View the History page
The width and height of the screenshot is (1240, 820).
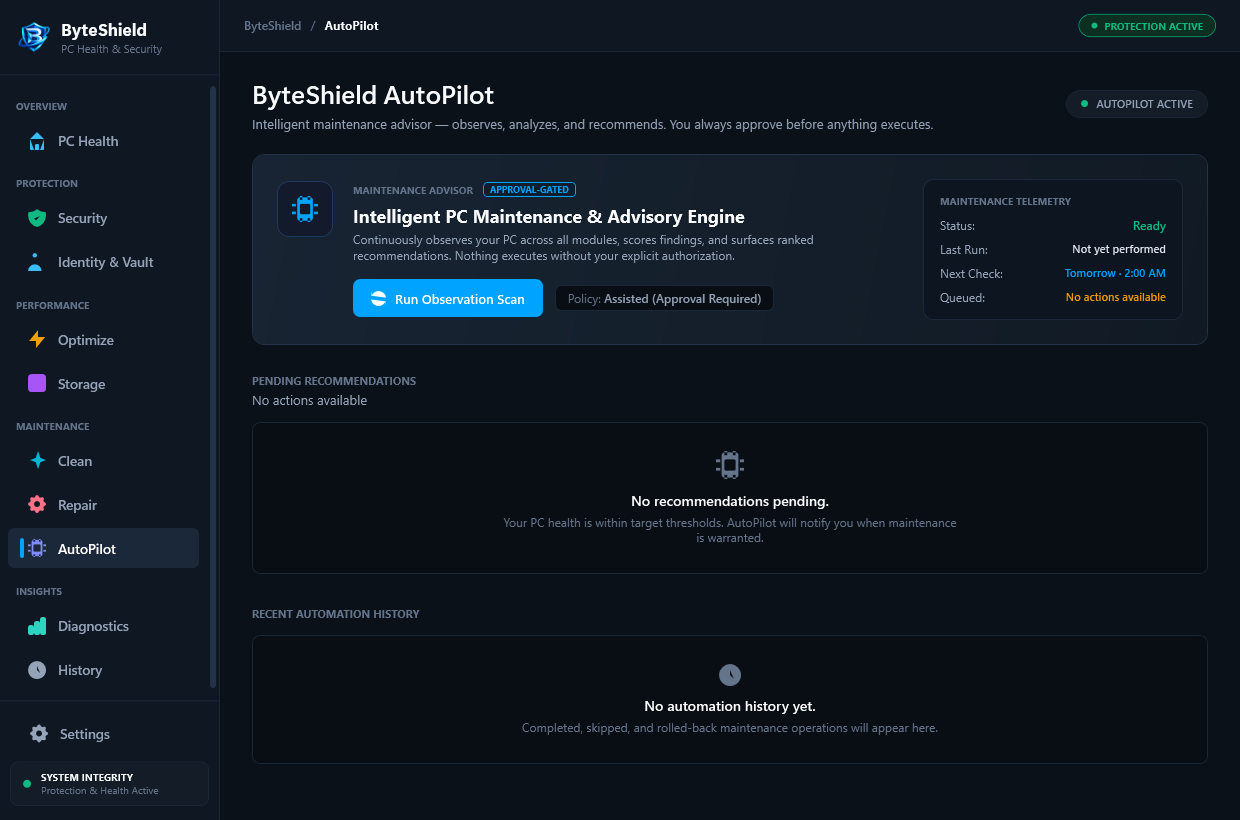[104, 670]
